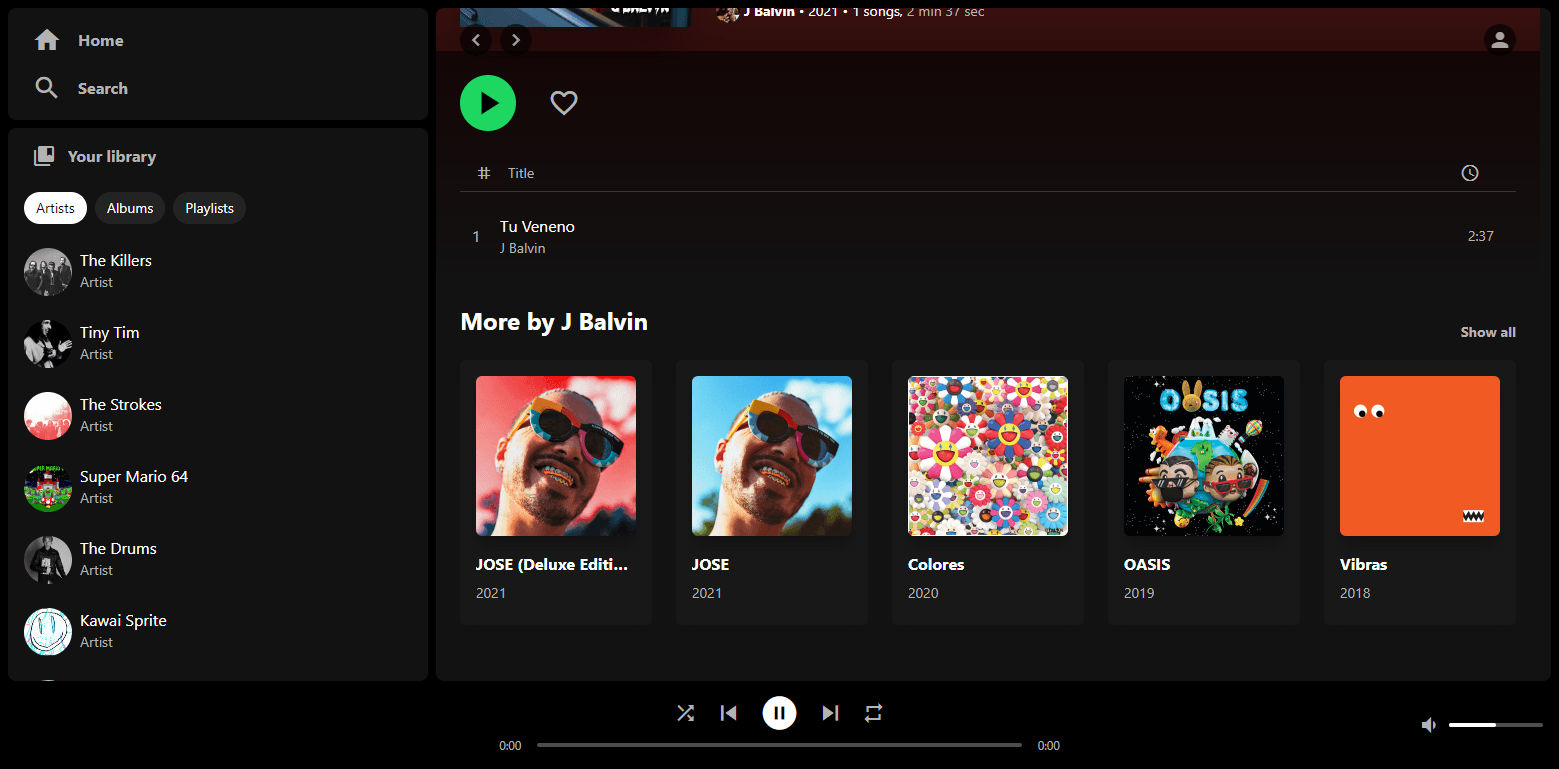Click The Killers avatar image

click(x=48, y=272)
